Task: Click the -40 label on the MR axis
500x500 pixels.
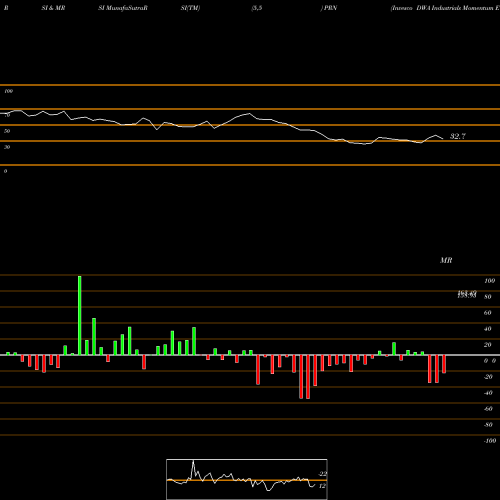Action: pyautogui.click(x=488, y=393)
